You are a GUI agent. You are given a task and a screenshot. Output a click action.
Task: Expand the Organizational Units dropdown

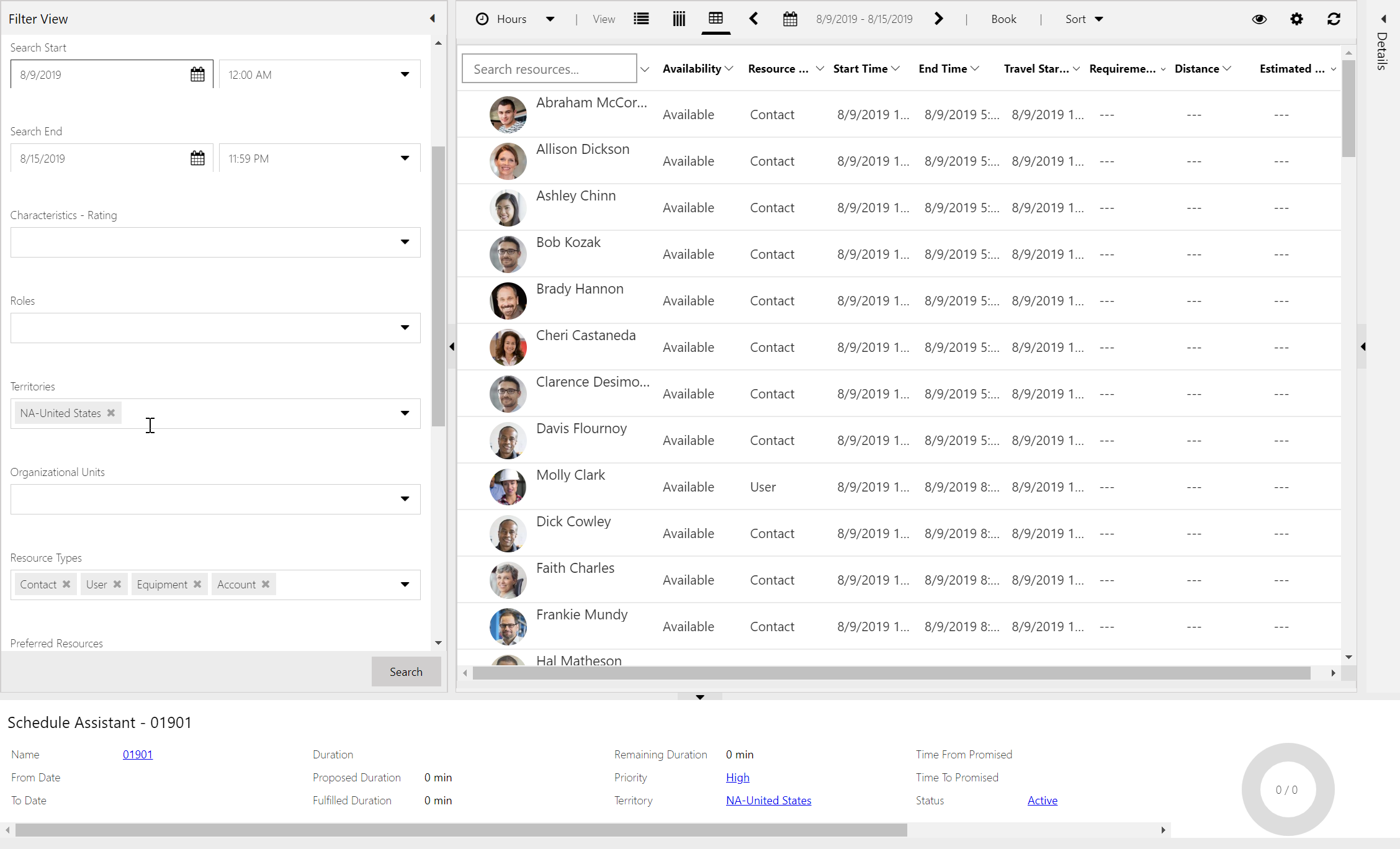405,499
